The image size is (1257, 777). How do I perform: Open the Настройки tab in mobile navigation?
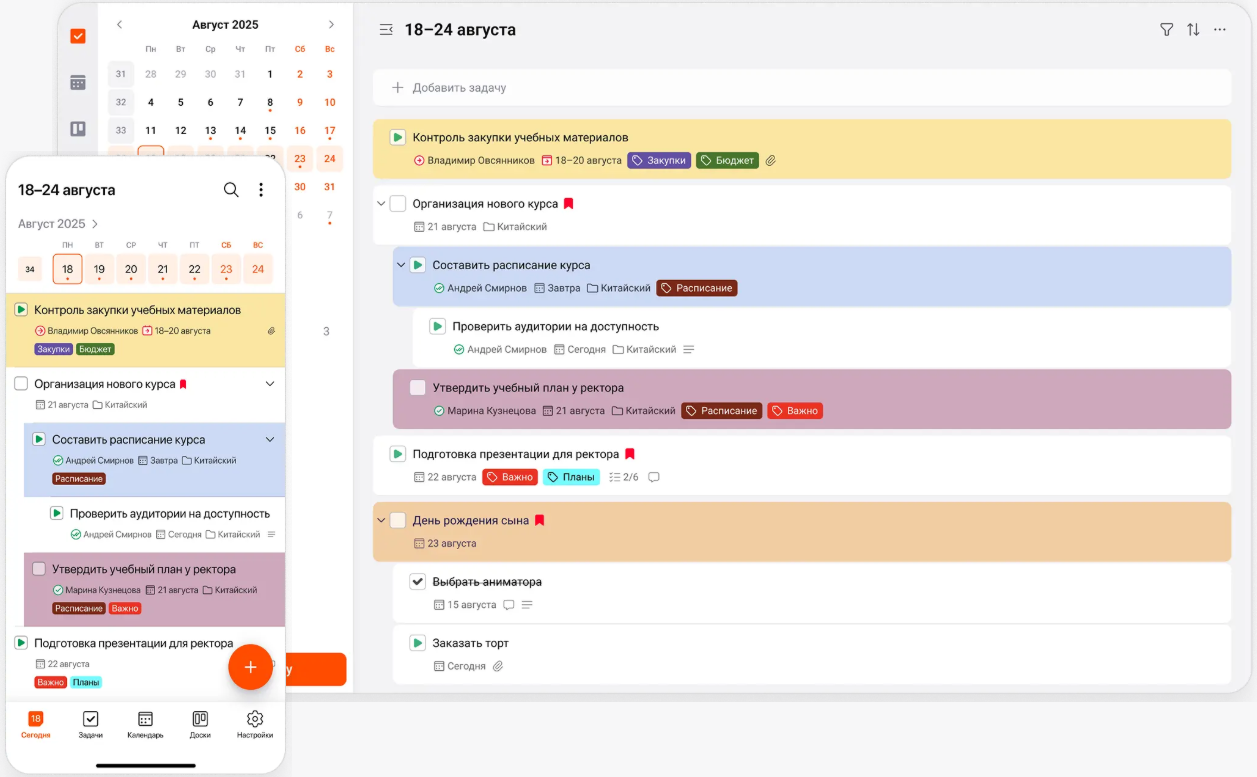(x=255, y=724)
